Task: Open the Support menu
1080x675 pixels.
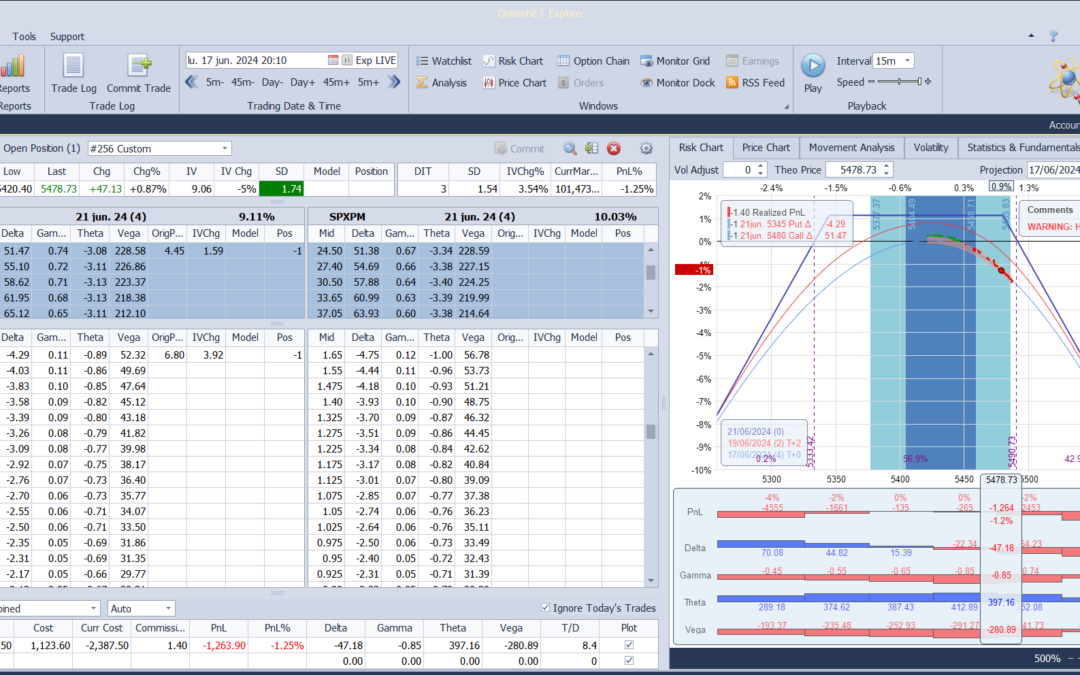Action: (x=67, y=37)
